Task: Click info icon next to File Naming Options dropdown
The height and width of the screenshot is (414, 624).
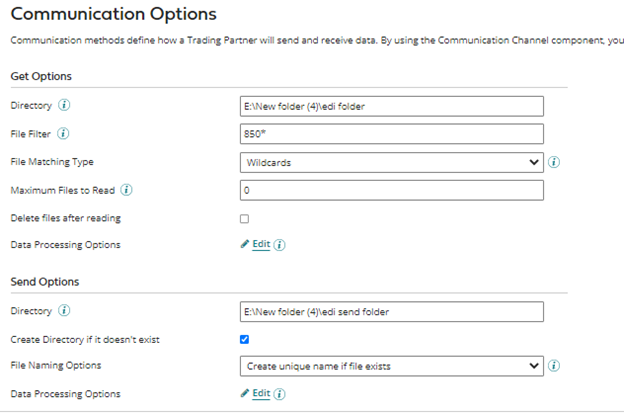Action: (x=554, y=366)
